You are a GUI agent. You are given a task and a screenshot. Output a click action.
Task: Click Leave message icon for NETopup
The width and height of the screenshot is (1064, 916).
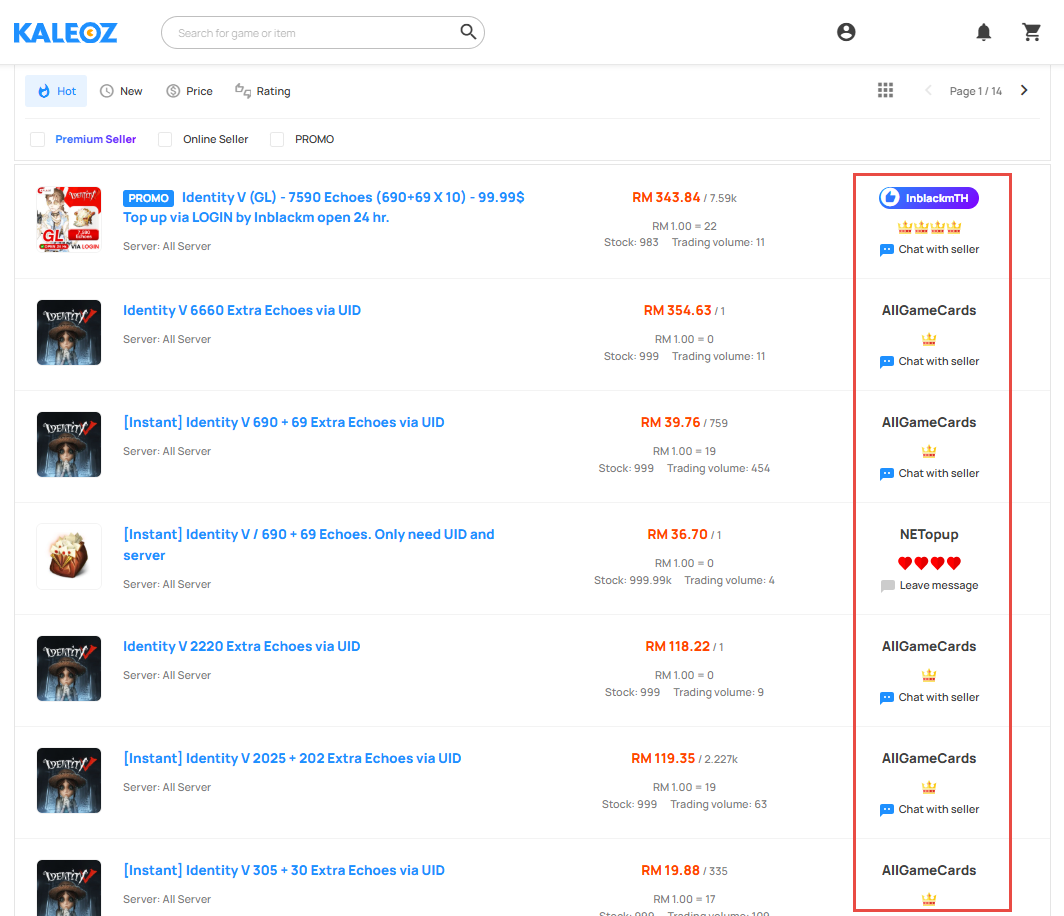(x=887, y=586)
